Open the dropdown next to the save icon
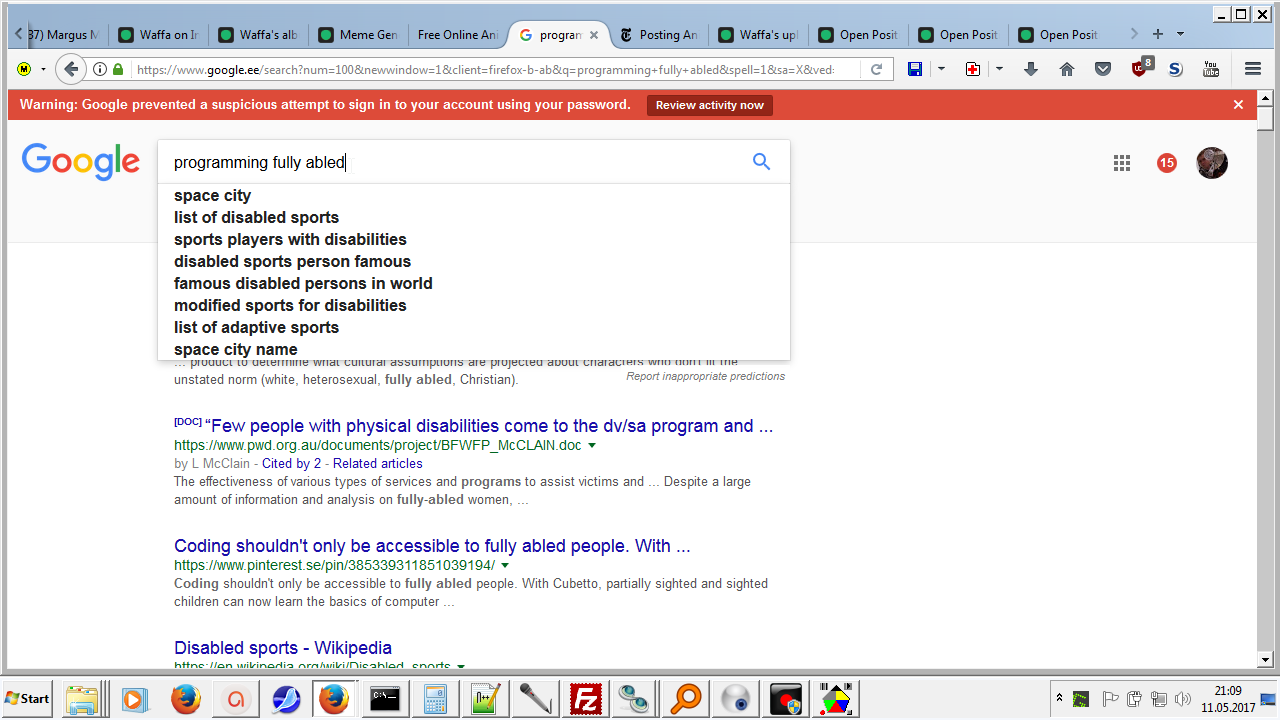 click(x=941, y=69)
